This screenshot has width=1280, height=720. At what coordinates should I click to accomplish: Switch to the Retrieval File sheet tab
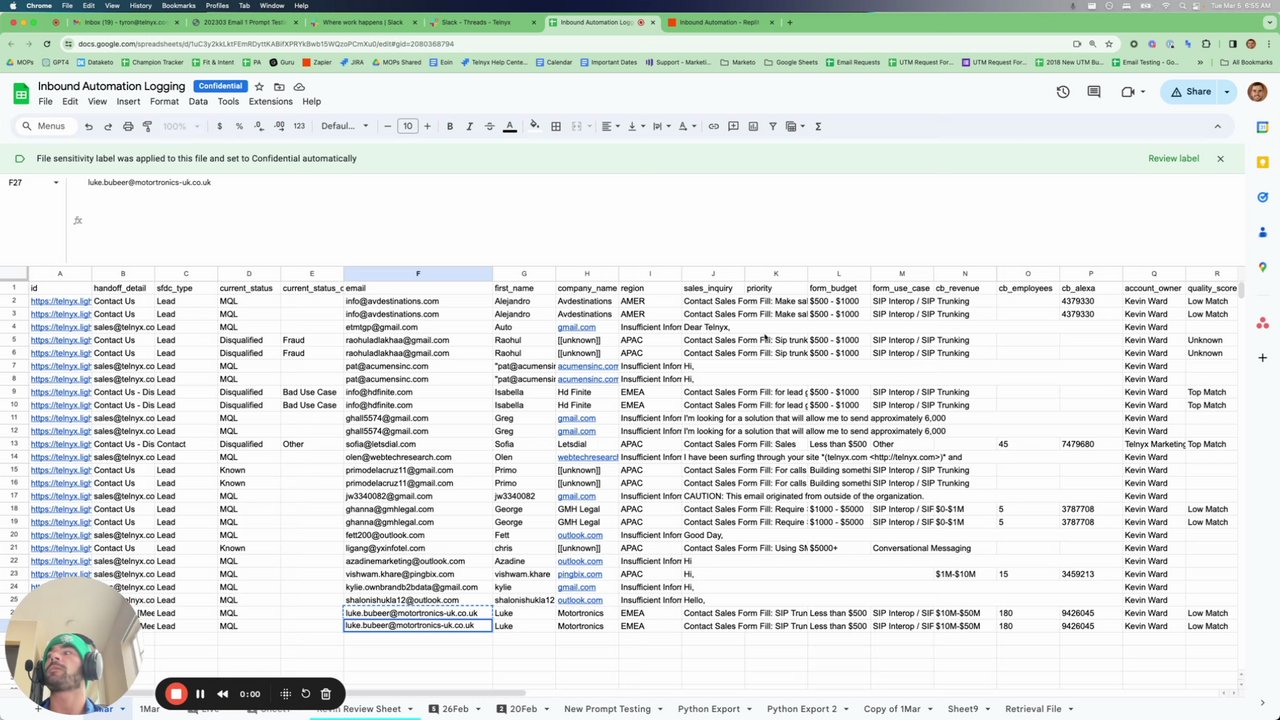pyautogui.click(x=1033, y=709)
